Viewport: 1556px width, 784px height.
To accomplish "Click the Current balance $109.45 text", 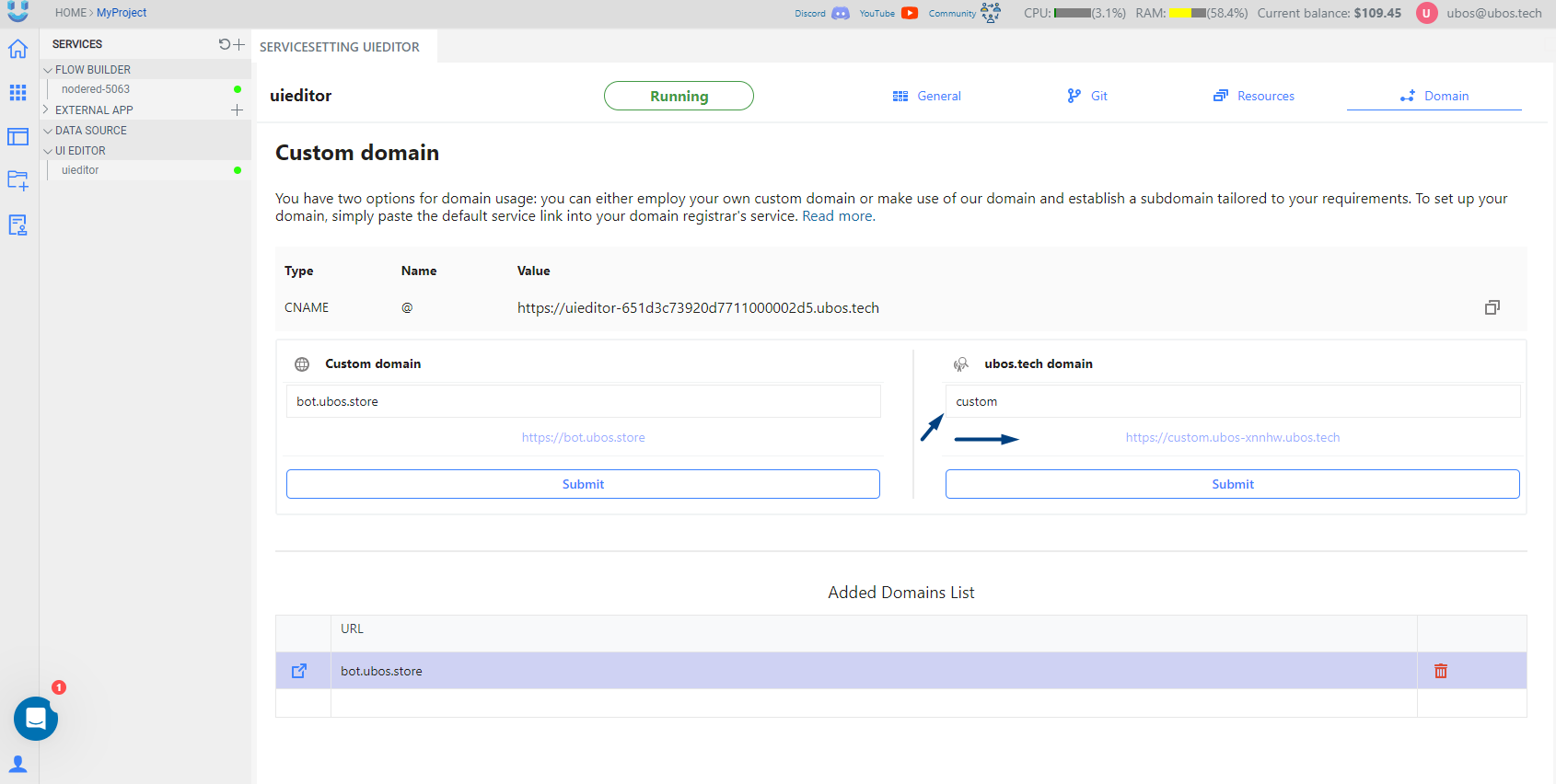I will click(x=1330, y=13).
